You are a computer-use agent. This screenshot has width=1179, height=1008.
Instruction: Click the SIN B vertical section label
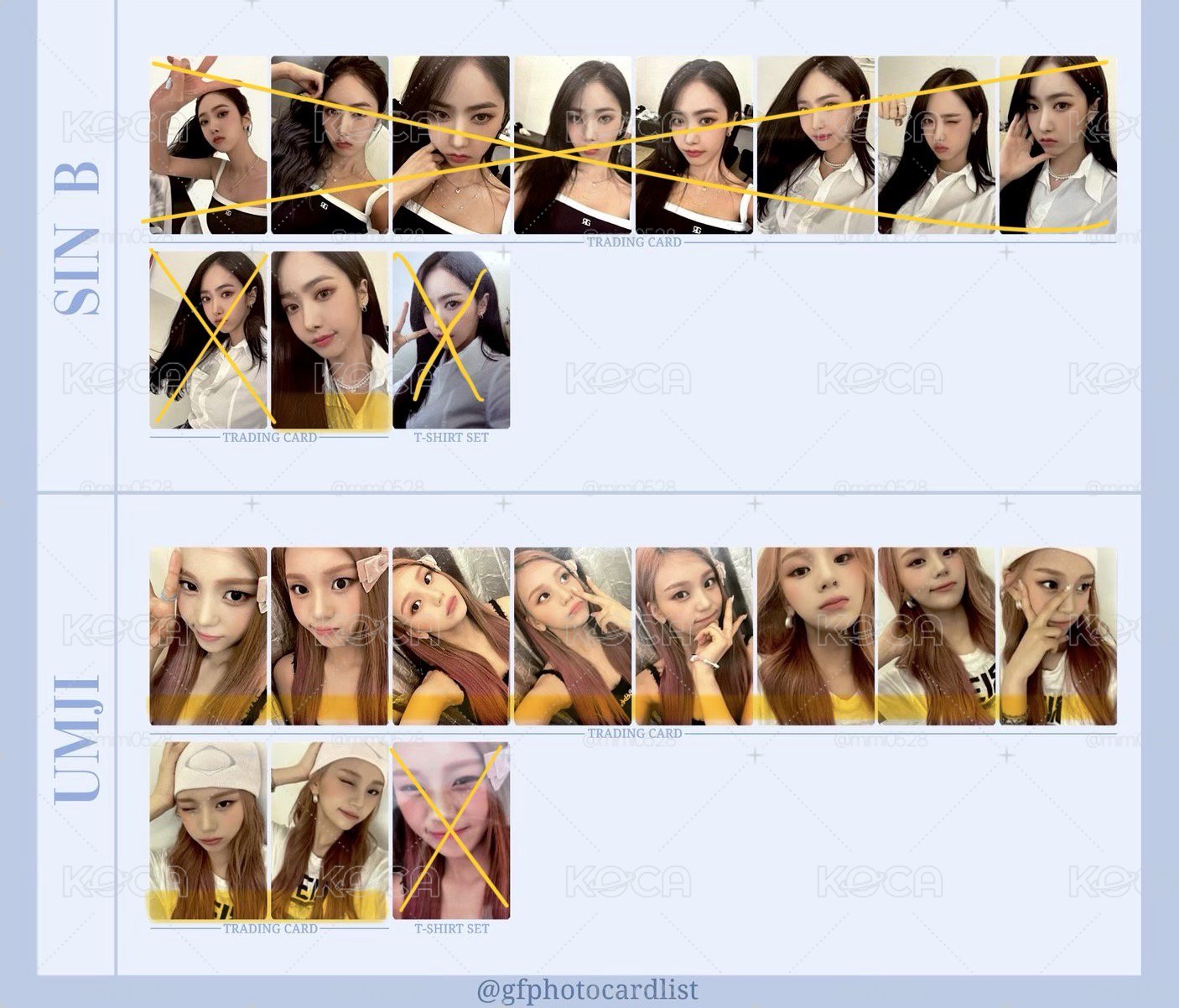coord(77,237)
